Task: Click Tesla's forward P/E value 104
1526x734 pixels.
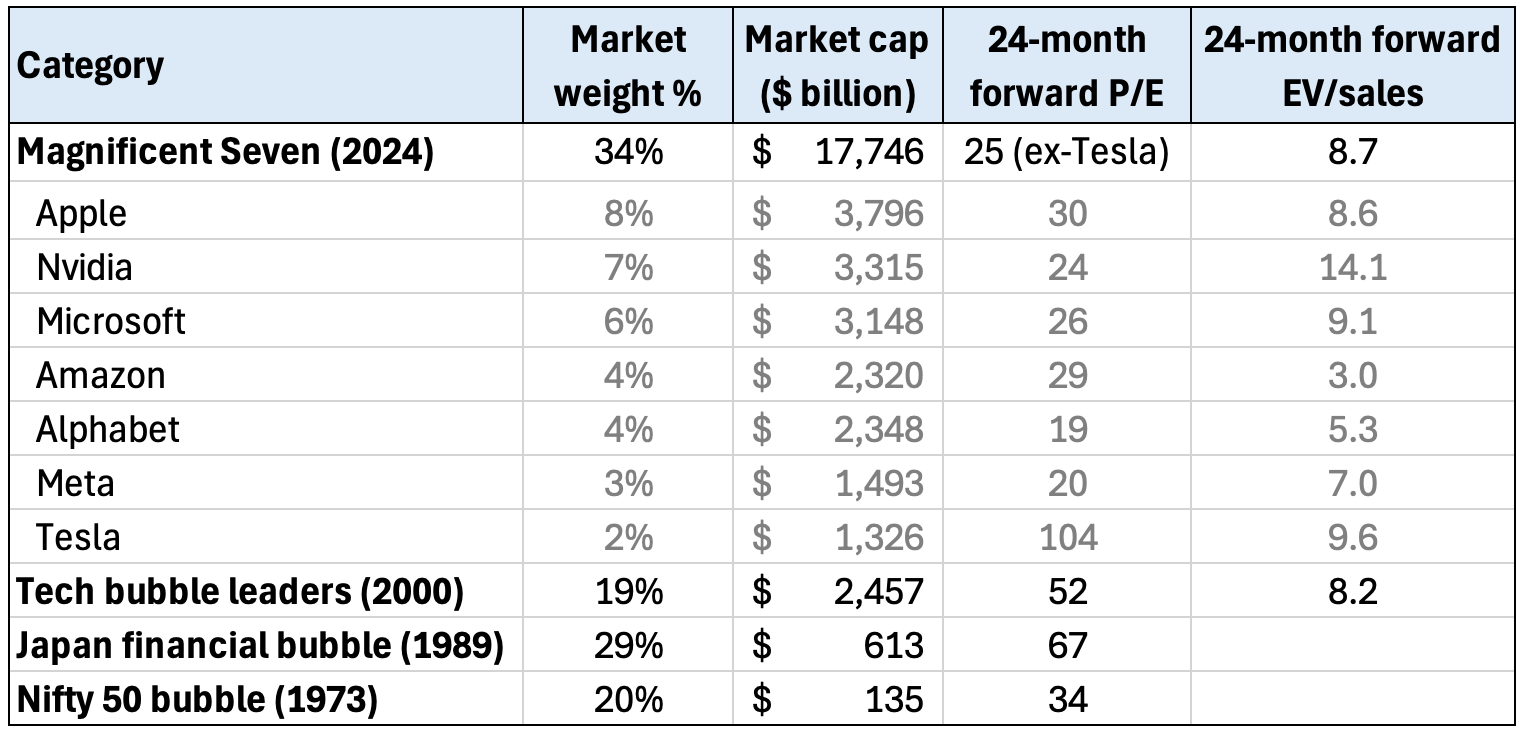Action: [x=1067, y=537]
